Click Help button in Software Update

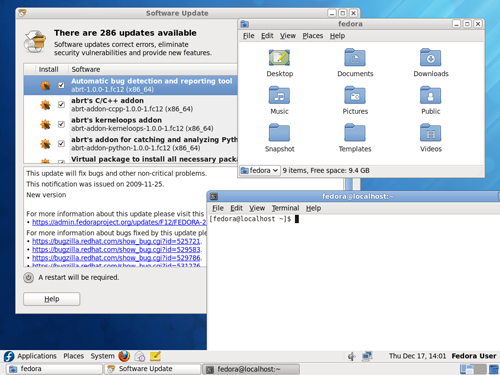(x=52, y=299)
